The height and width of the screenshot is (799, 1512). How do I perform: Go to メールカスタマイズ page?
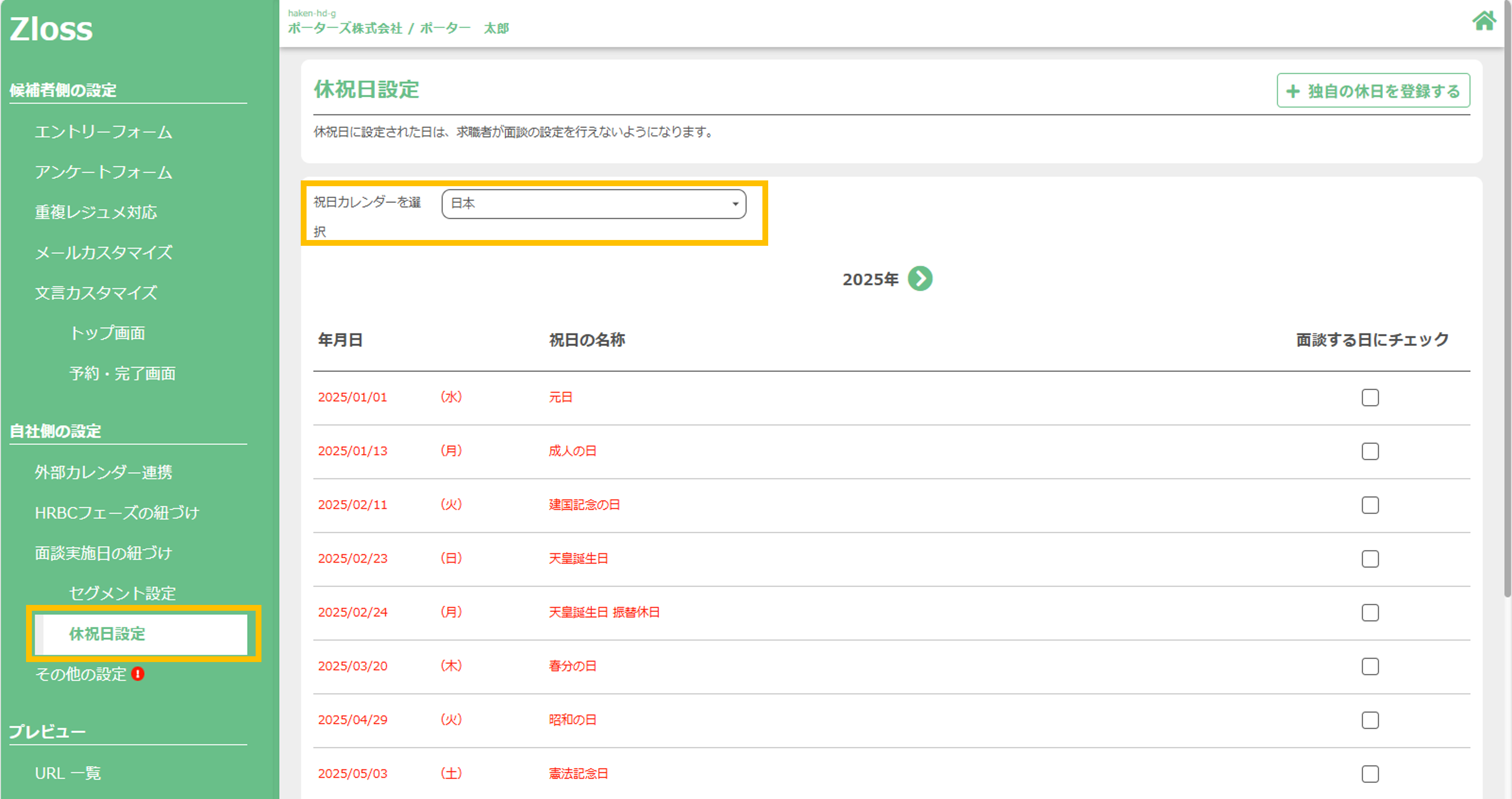point(103,253)
